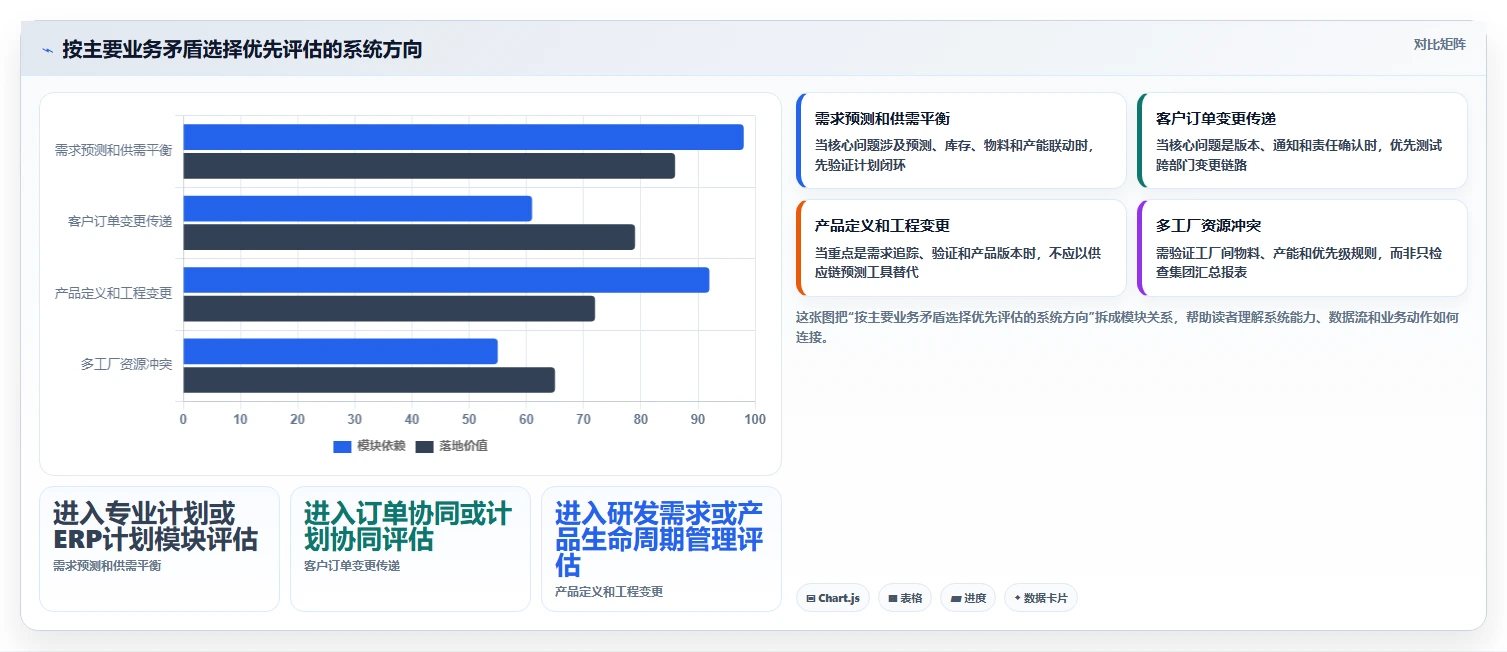Click the dark 落地价值 bar for 多工厂资源冲突

369,380
